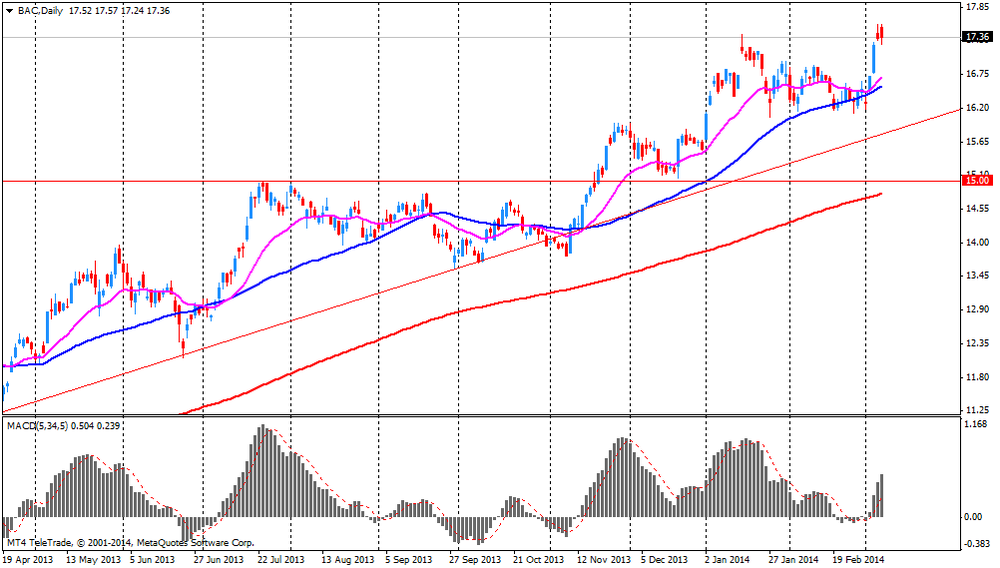Click the 11.25 price axis label

(977, 410)
